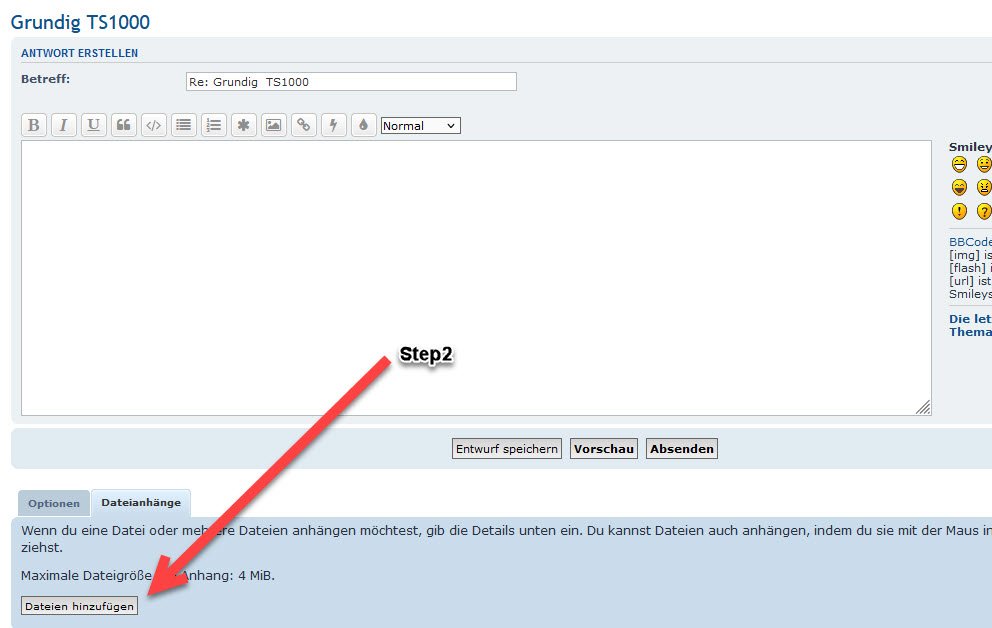Click the Entwurf speichern button

point(507,449)
